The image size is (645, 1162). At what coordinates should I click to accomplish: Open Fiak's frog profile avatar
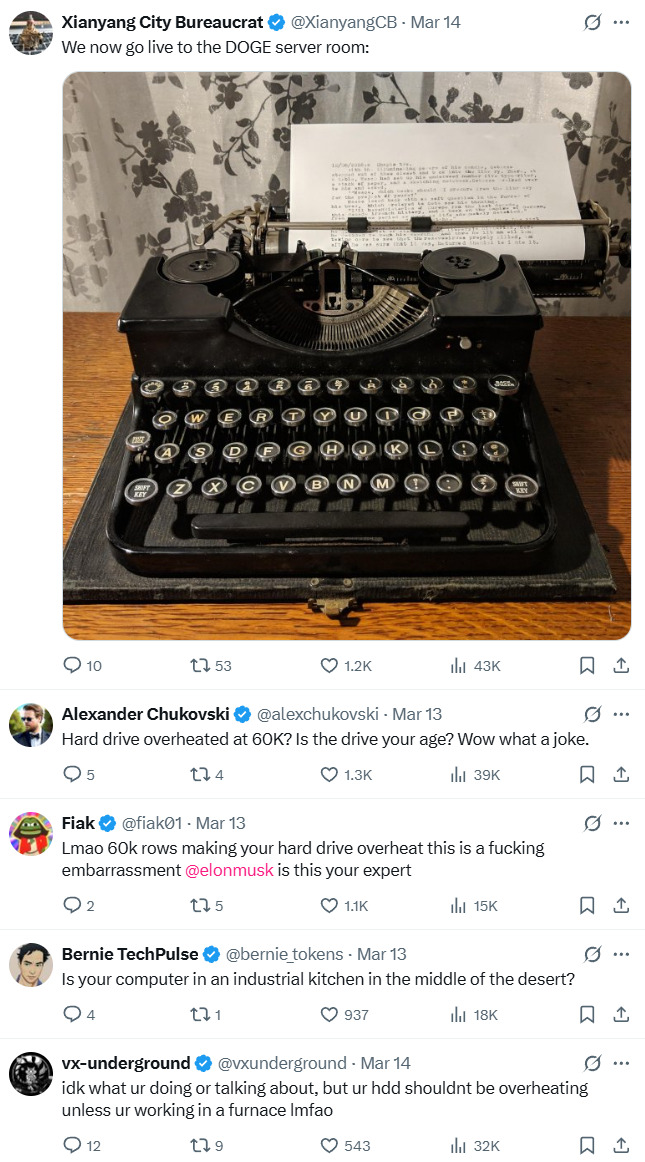click(x=31, y=834)
